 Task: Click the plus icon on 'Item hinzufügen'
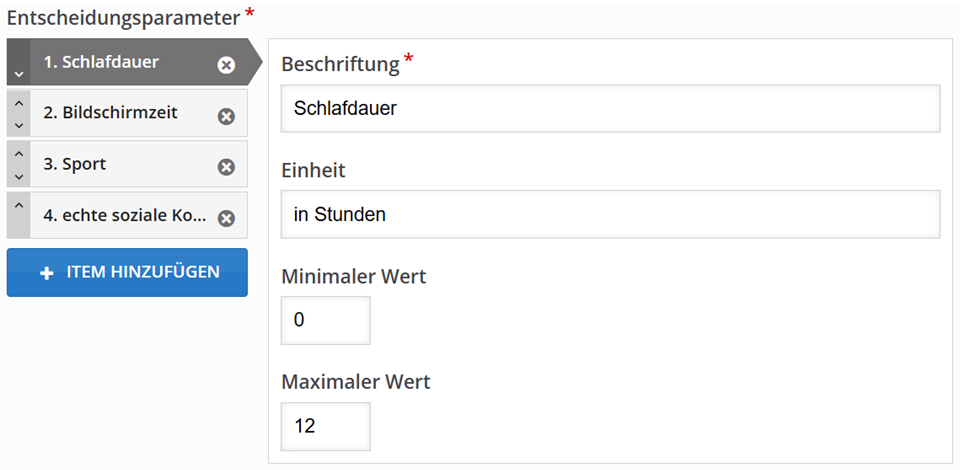(x=47, y=273)
